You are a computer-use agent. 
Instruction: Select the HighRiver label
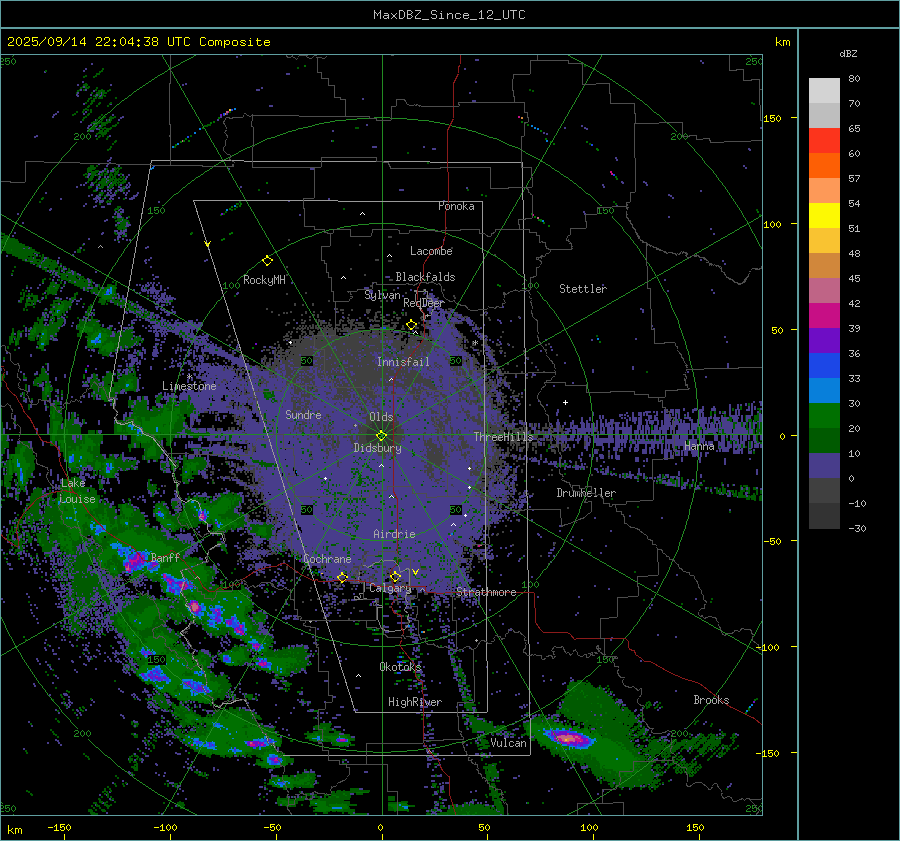coord(415,702)
